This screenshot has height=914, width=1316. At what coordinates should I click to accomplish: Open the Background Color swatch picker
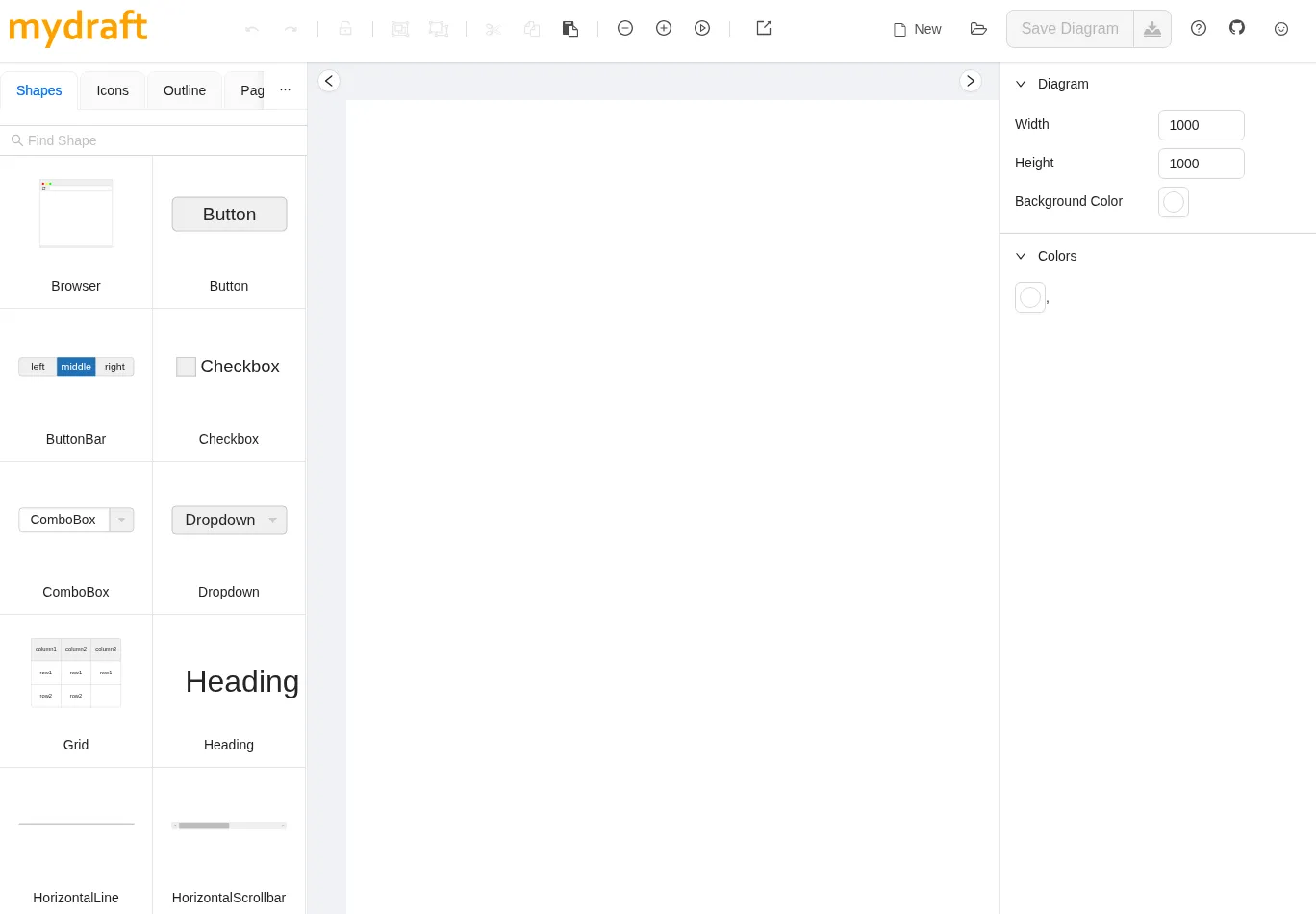pyautogui.click(x=1174, y=202)
